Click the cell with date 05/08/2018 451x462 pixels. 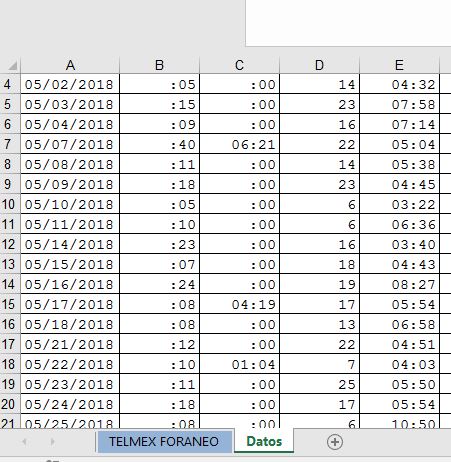click(x=70, y=164)
